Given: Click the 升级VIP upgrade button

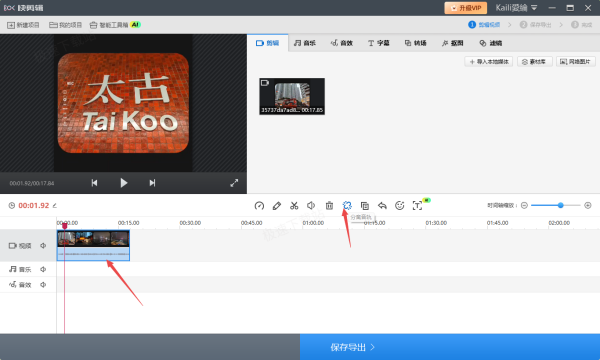Looking at the screenshot, I should coord(466,8).
